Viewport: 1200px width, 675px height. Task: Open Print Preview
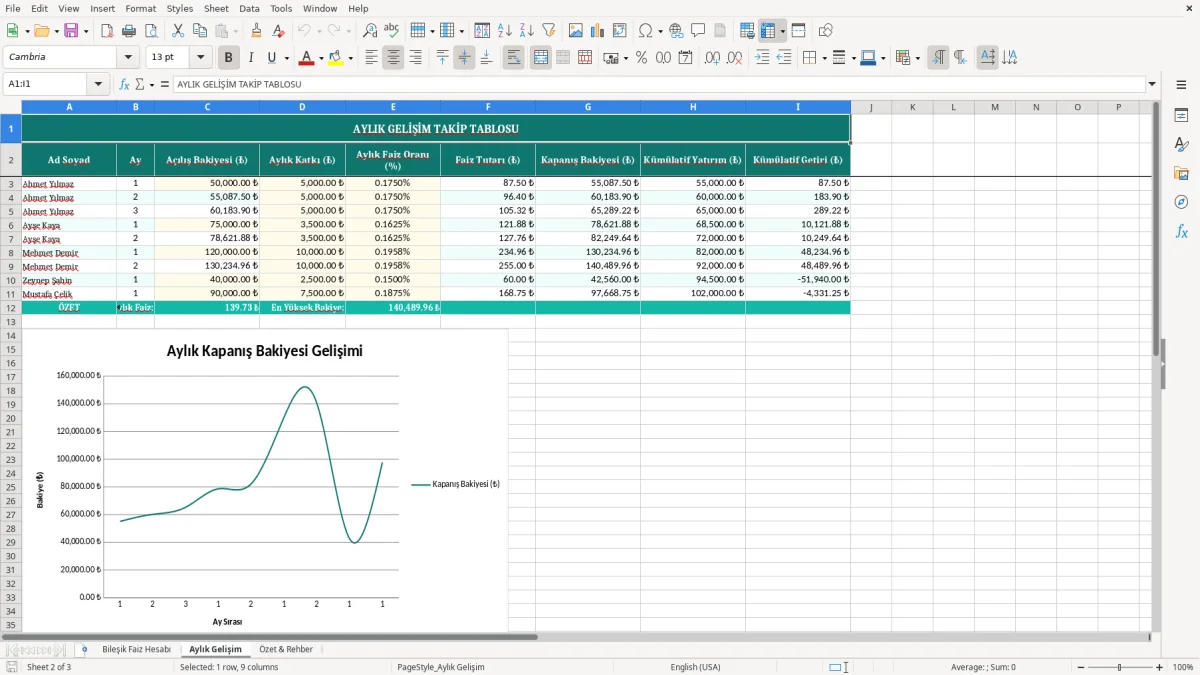click(x=151, y=31)
